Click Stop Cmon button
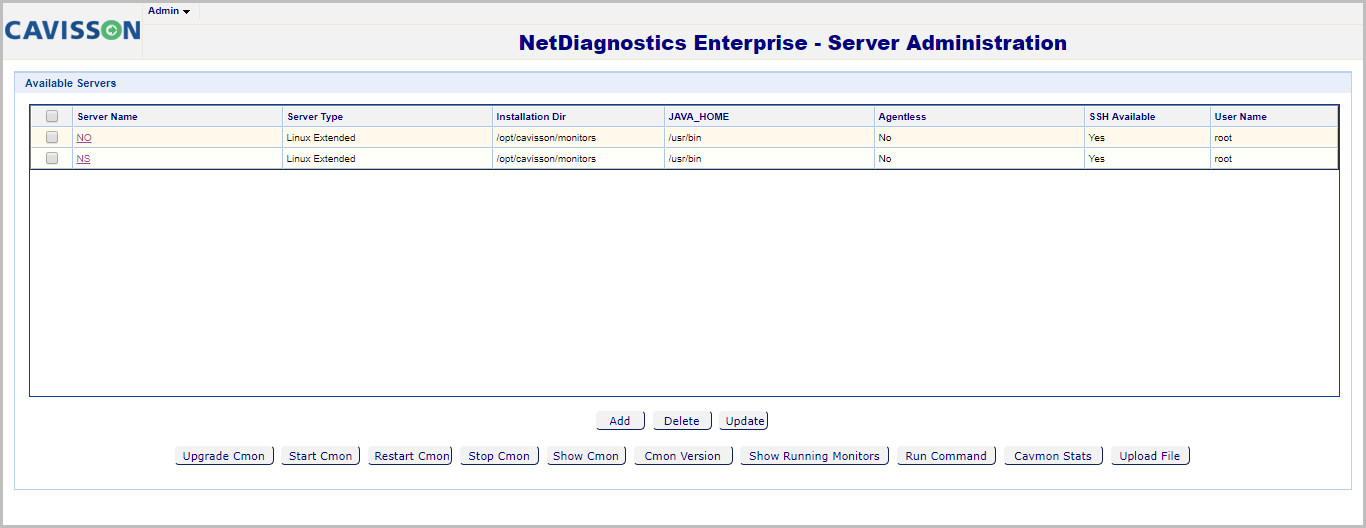The image size is (1366, 528). pyautogui.click(x=499, y=456)
